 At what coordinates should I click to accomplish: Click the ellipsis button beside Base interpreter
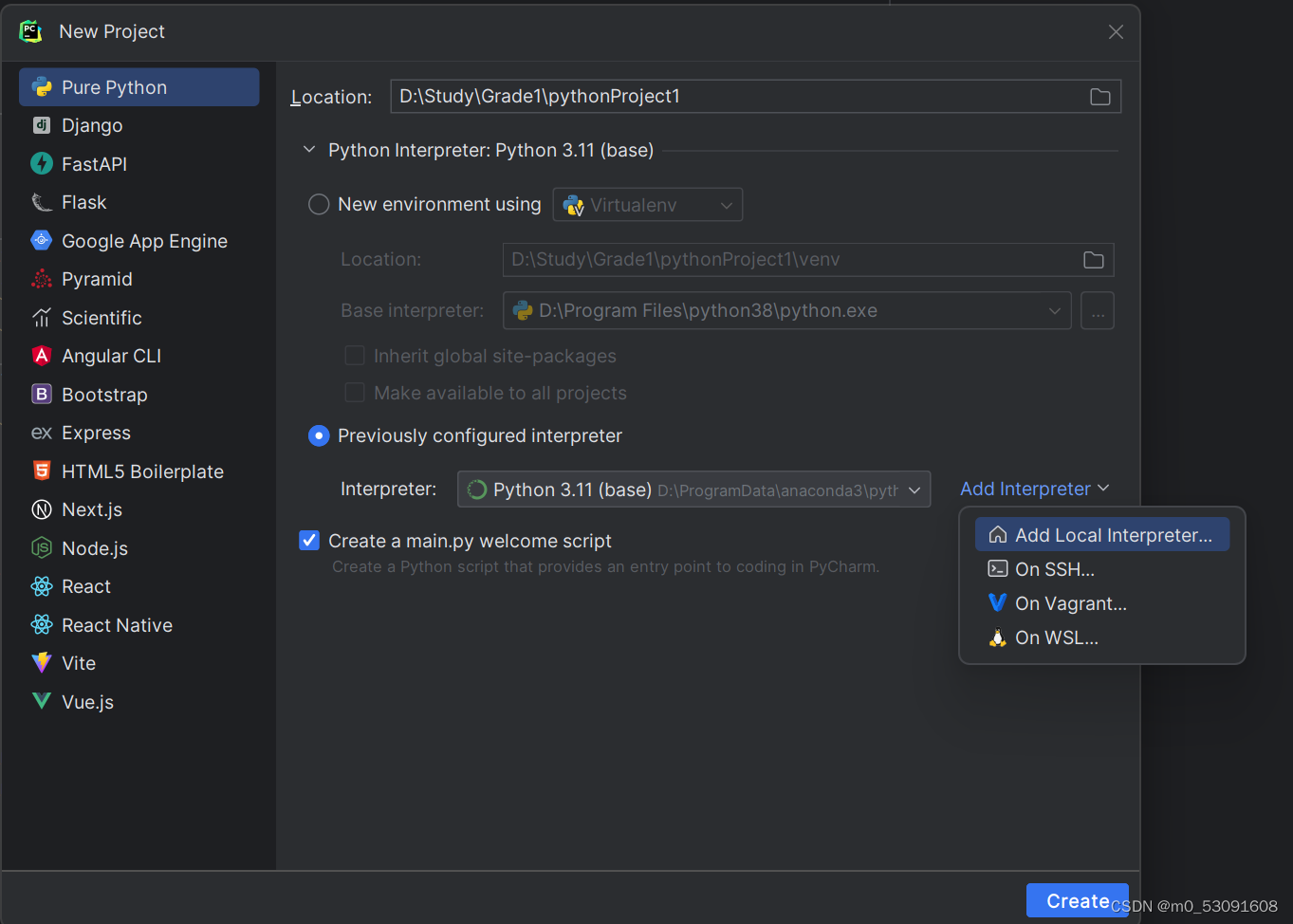click(1097, 310)
